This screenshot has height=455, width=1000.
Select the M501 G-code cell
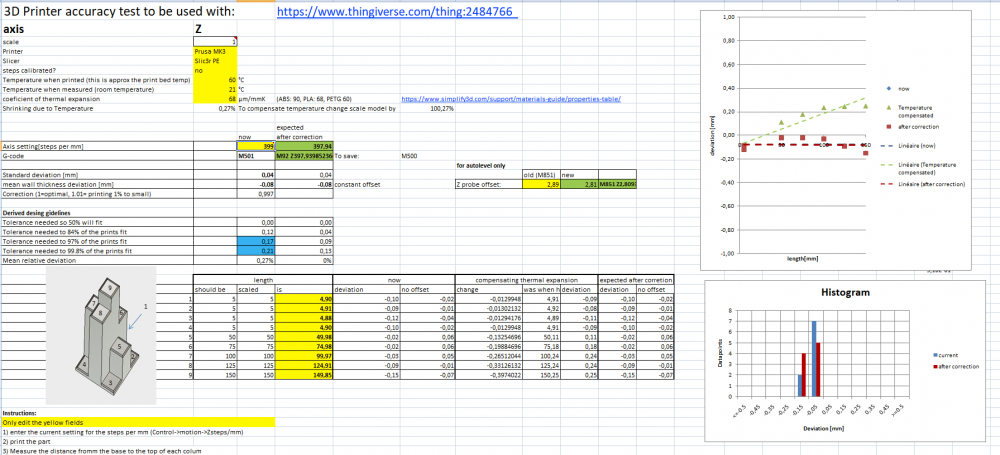coord(256,155)
